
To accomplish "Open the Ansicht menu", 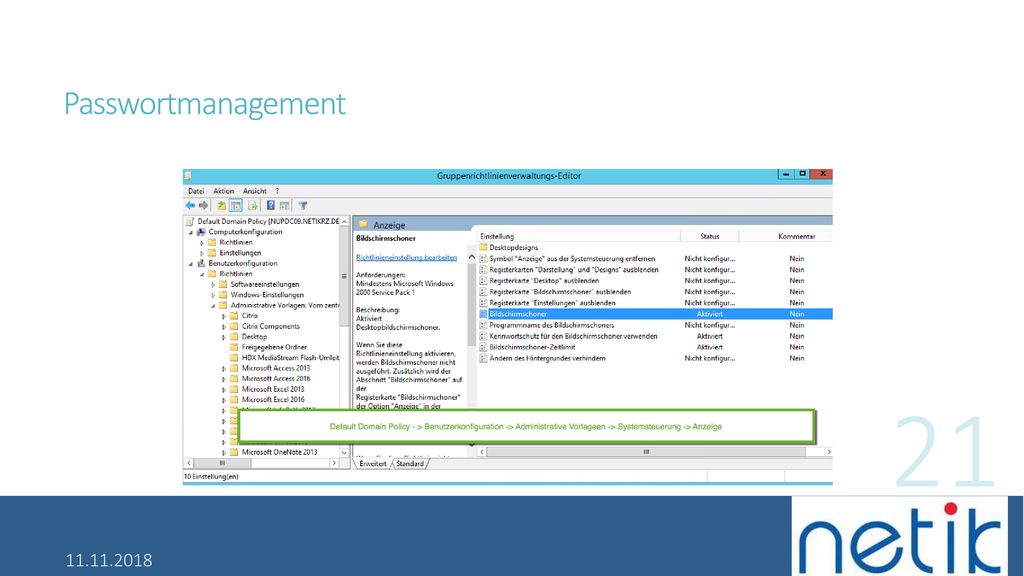I will pyautogui.click(x=255, y=191).
